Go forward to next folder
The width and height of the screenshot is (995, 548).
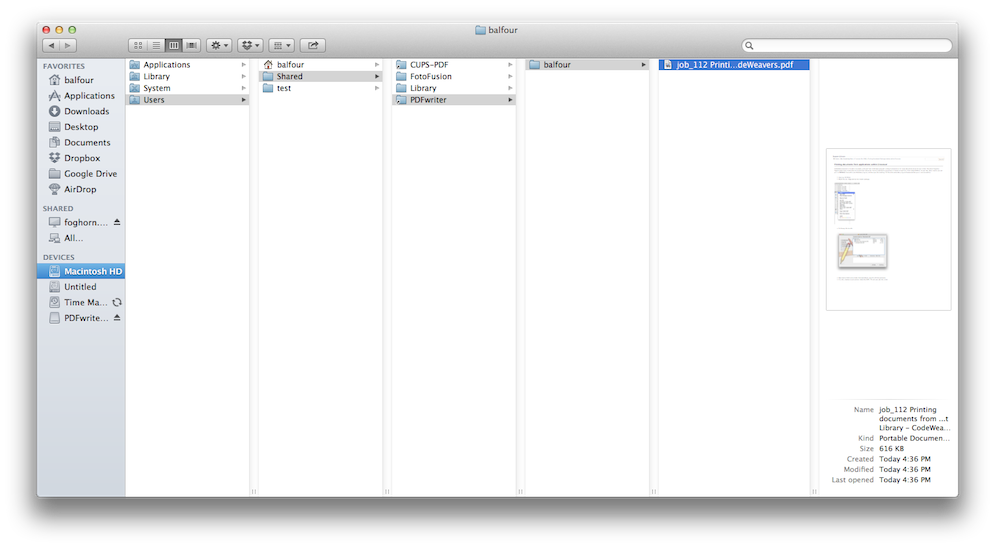click(x=68, y=46)
